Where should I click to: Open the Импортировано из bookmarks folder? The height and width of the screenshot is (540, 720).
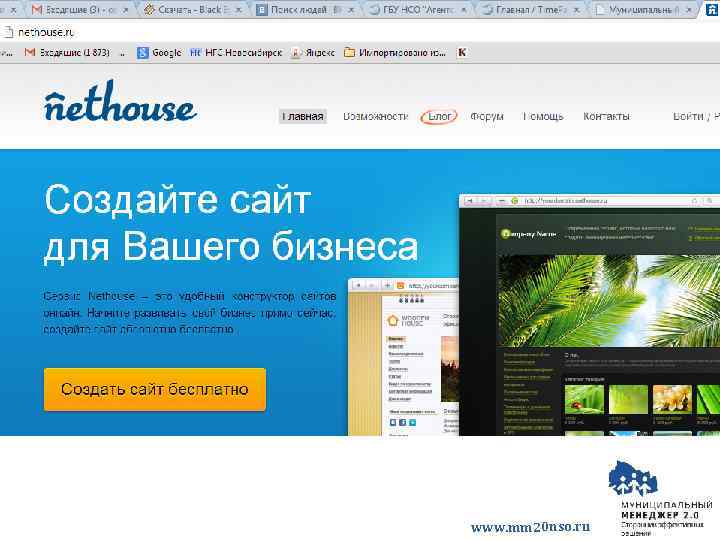pyautogui.click(x=395, y=53)
